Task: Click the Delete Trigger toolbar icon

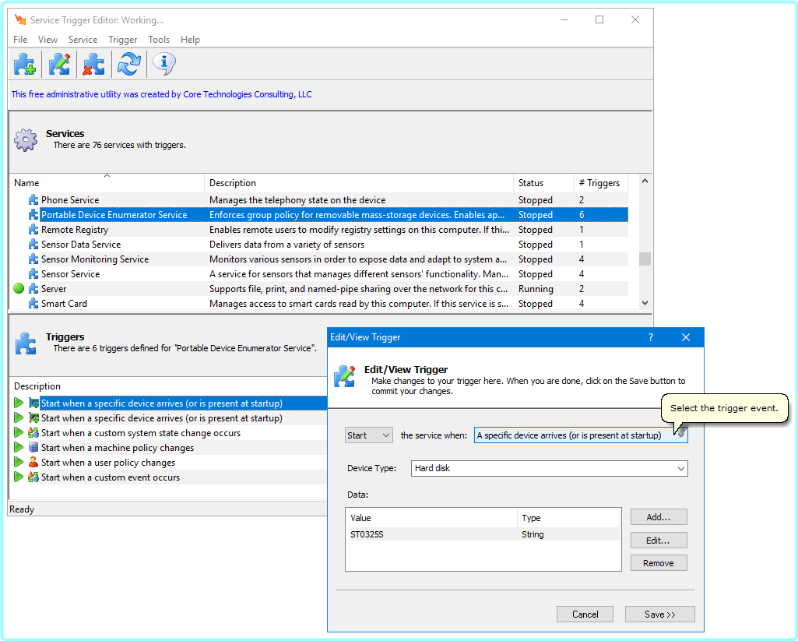Action: click(94, 65)
